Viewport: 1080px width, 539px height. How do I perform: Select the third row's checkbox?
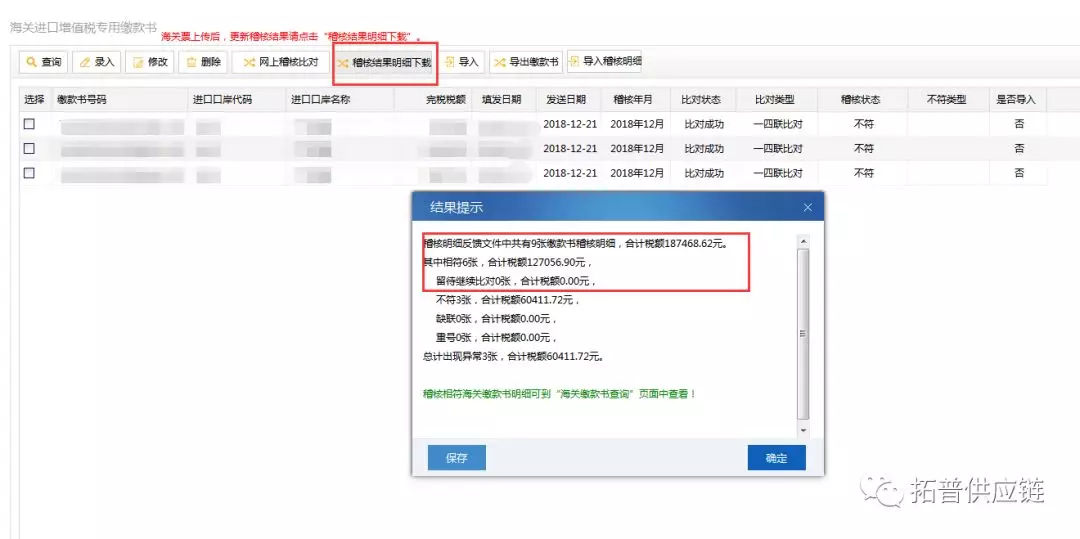[x=29, y=173]
